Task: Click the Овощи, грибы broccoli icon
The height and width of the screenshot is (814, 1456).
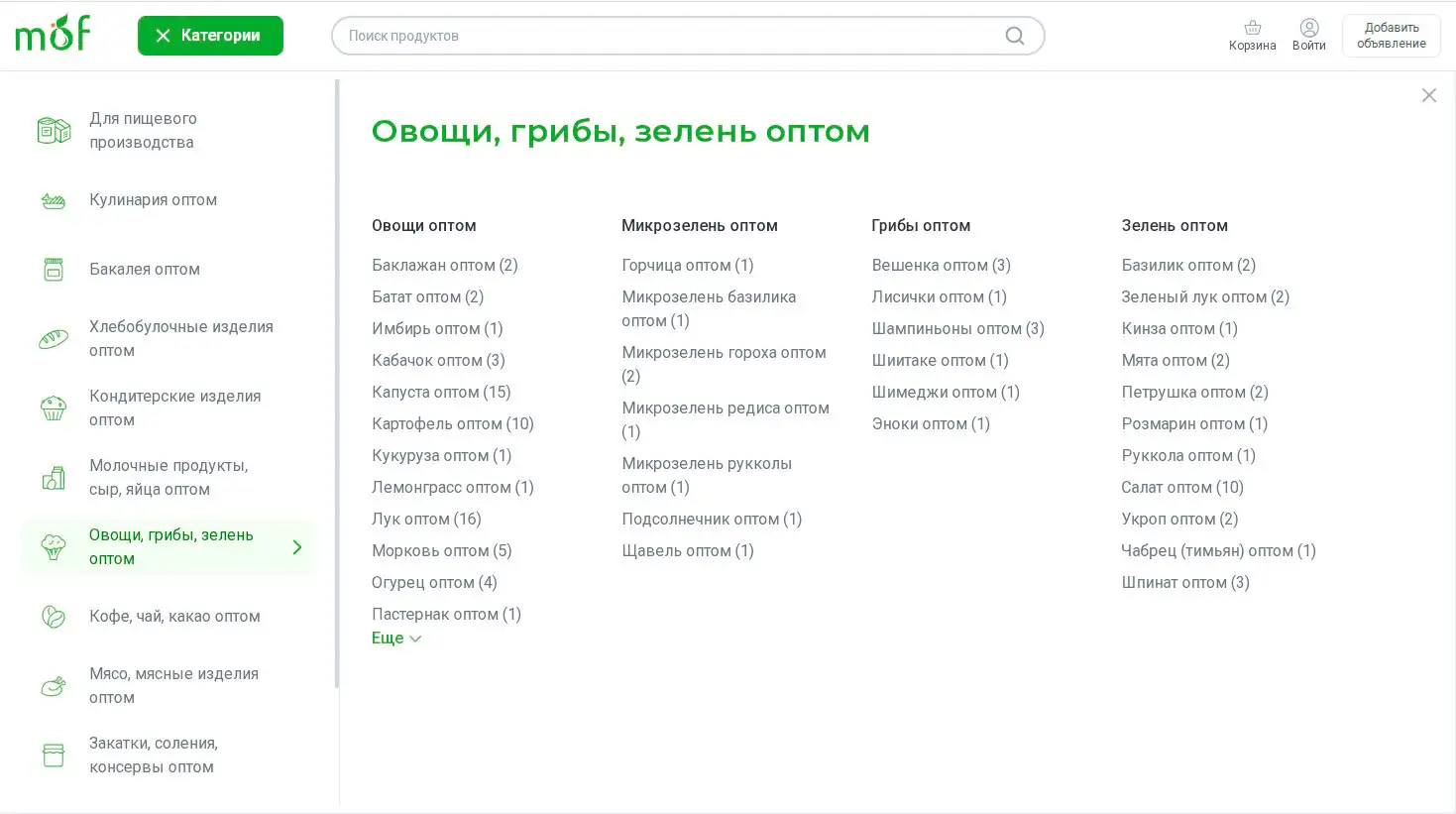Action: click(54, 546)
